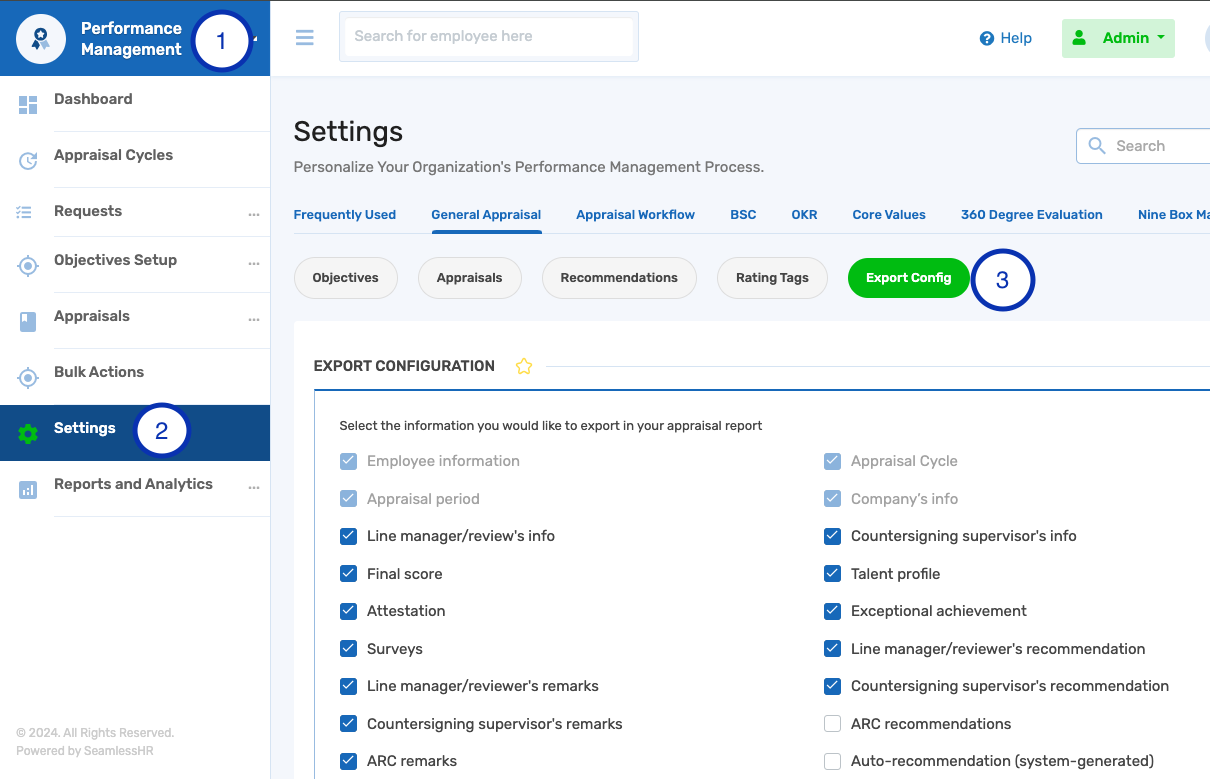Click the Admin user avatar icon
Image resolution: width=1210 pixels, height=779 pixels.
click(x=1079, y=38)
